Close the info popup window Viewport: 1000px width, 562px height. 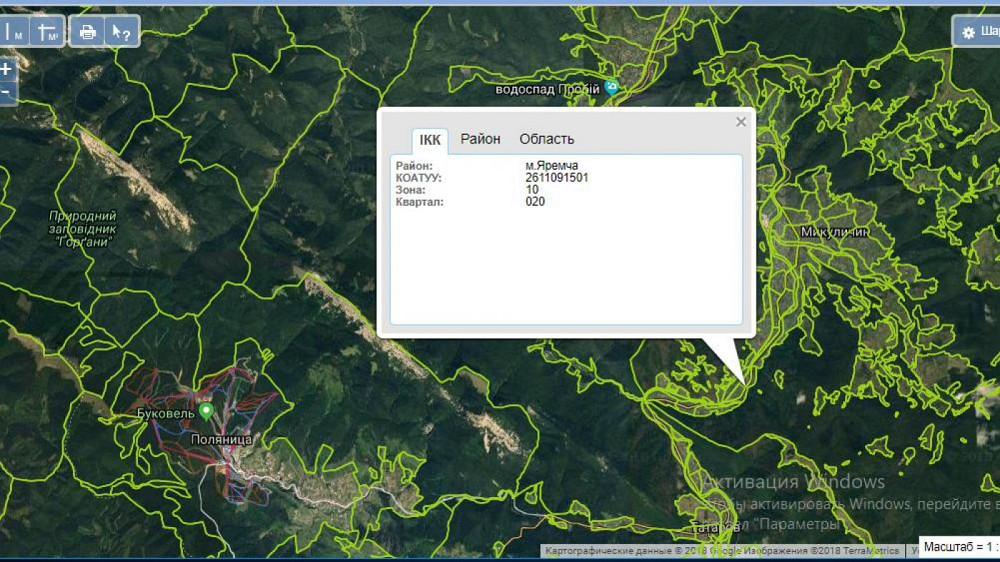point(741,122)
